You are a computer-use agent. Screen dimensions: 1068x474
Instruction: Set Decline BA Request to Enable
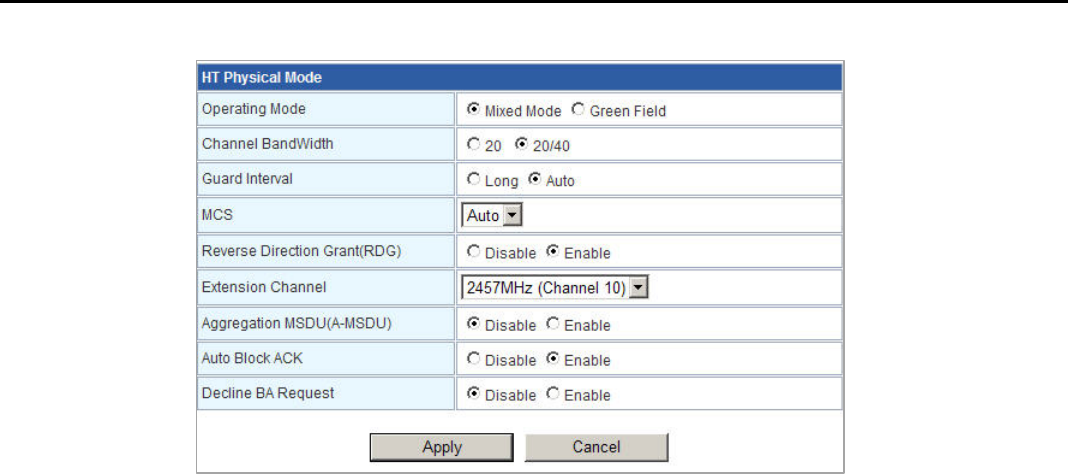point(552,394)
